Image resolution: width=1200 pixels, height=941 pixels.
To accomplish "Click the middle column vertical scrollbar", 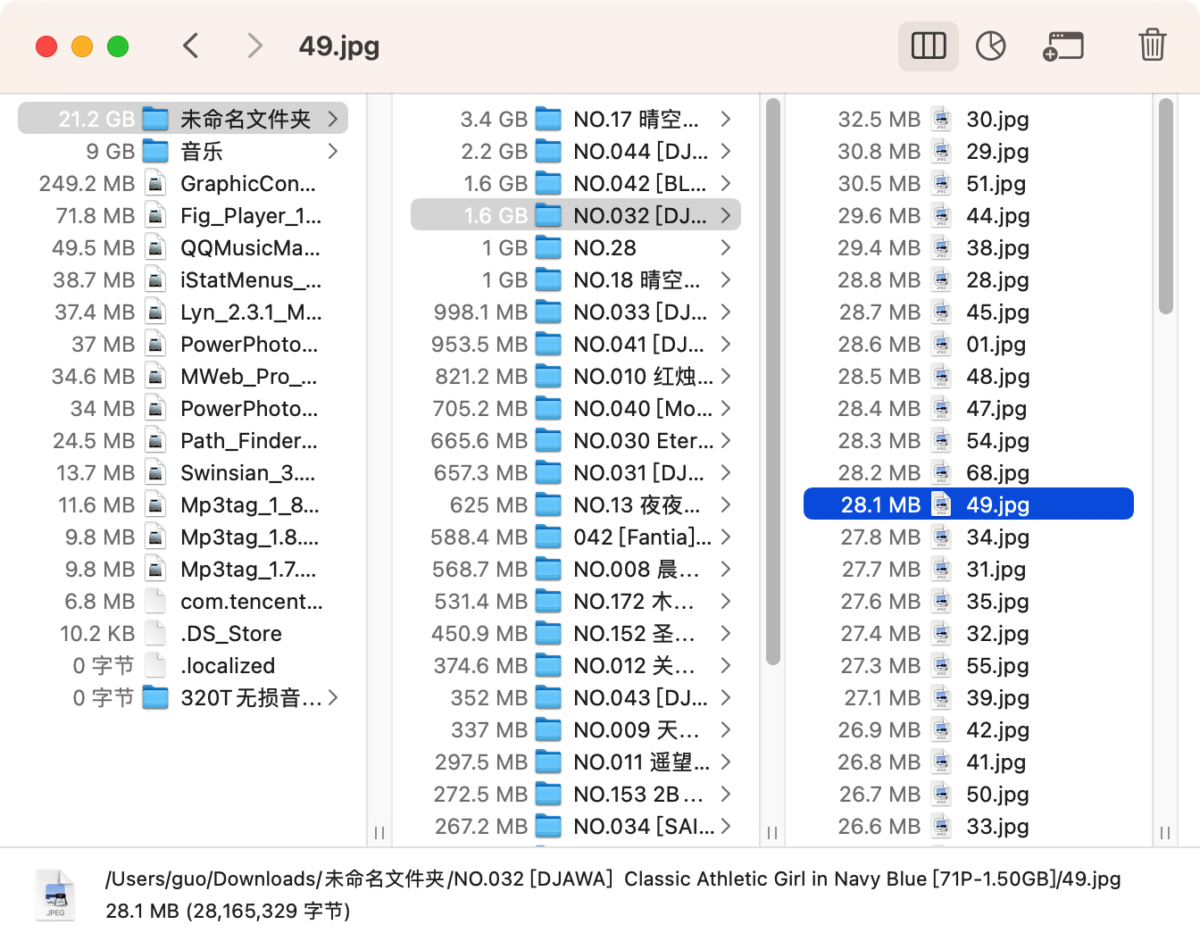I will [773, 381].
